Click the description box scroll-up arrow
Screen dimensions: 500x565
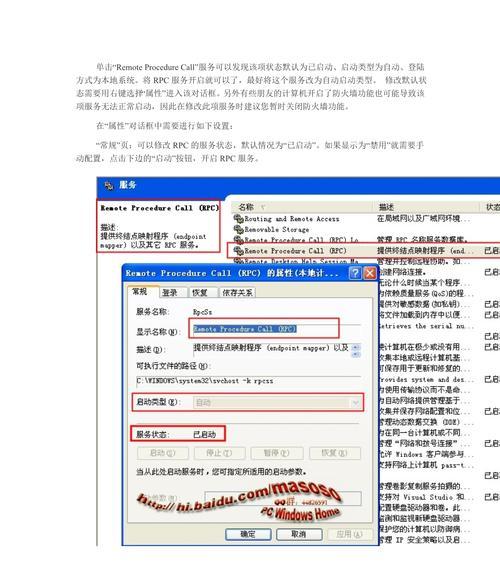tap(356, 347)
